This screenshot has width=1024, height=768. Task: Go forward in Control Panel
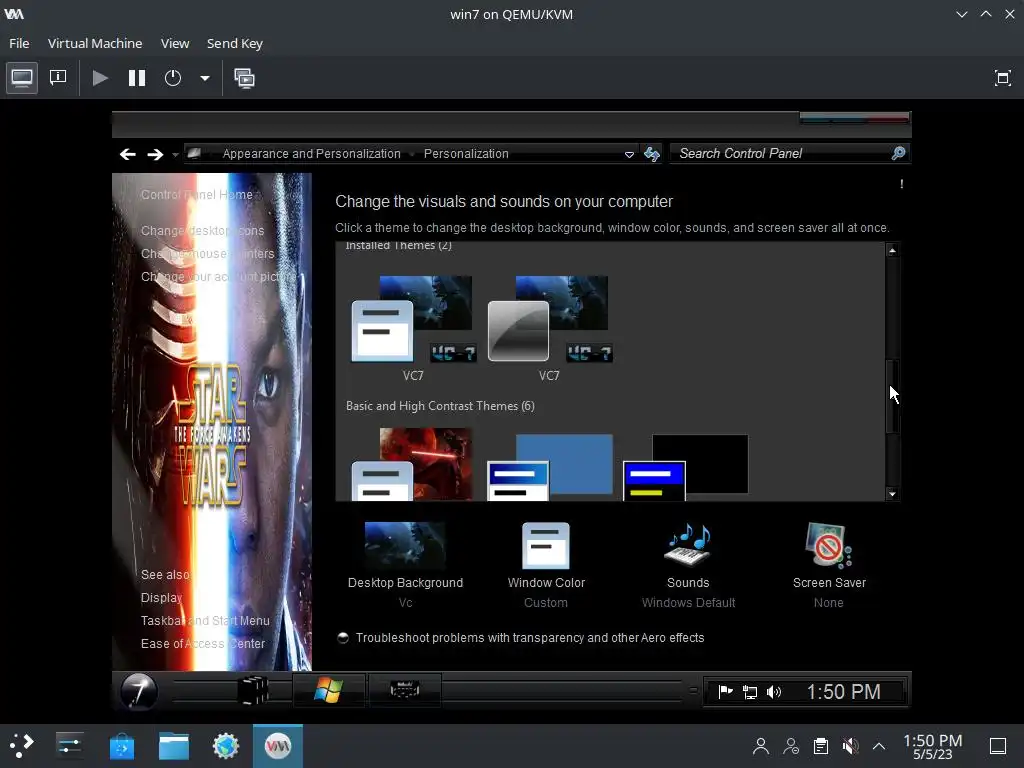155,154
